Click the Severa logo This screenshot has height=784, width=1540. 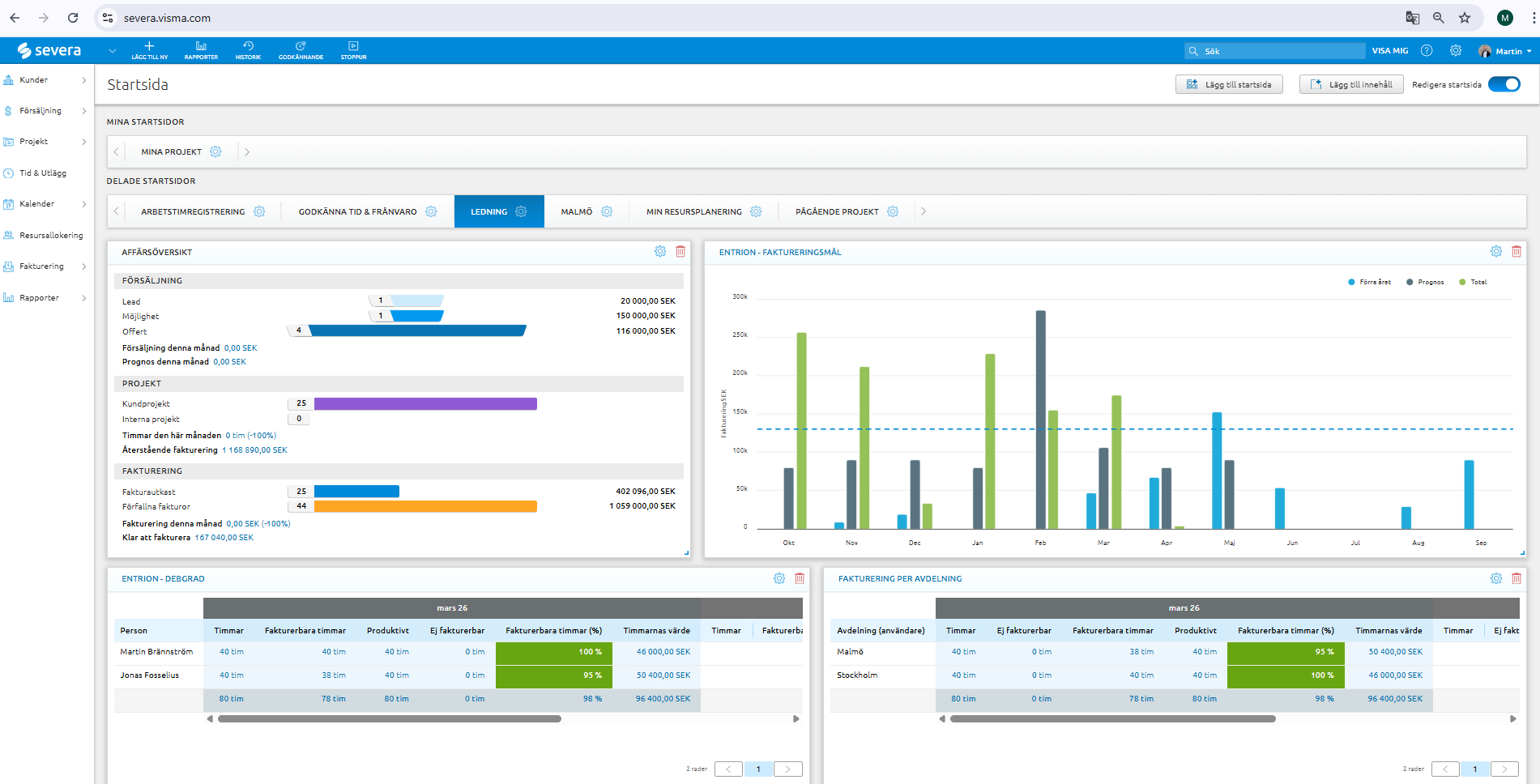tap(49, 50)
